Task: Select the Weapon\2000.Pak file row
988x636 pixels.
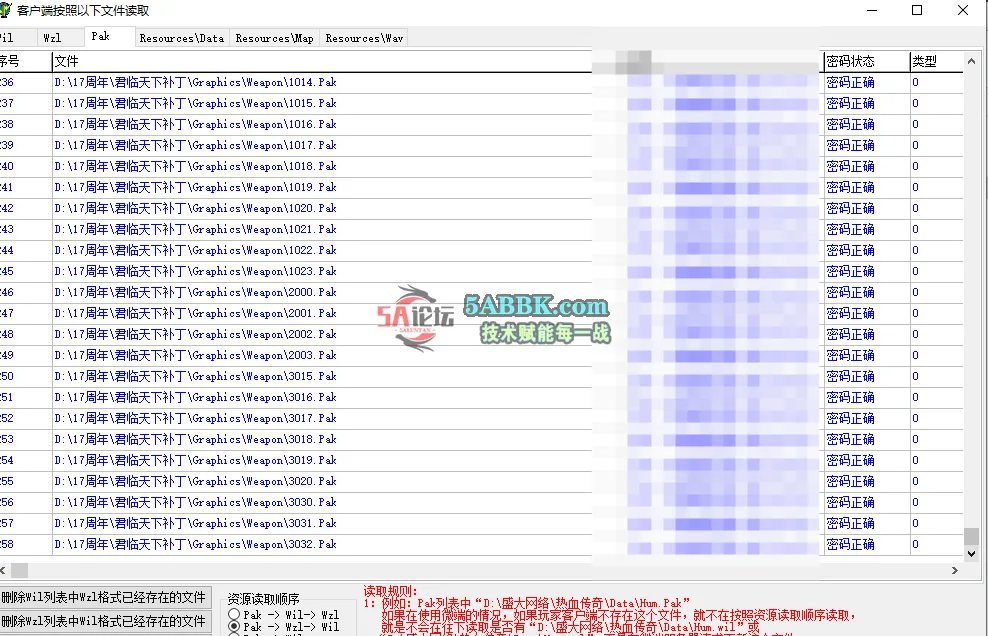Action: 195,292
